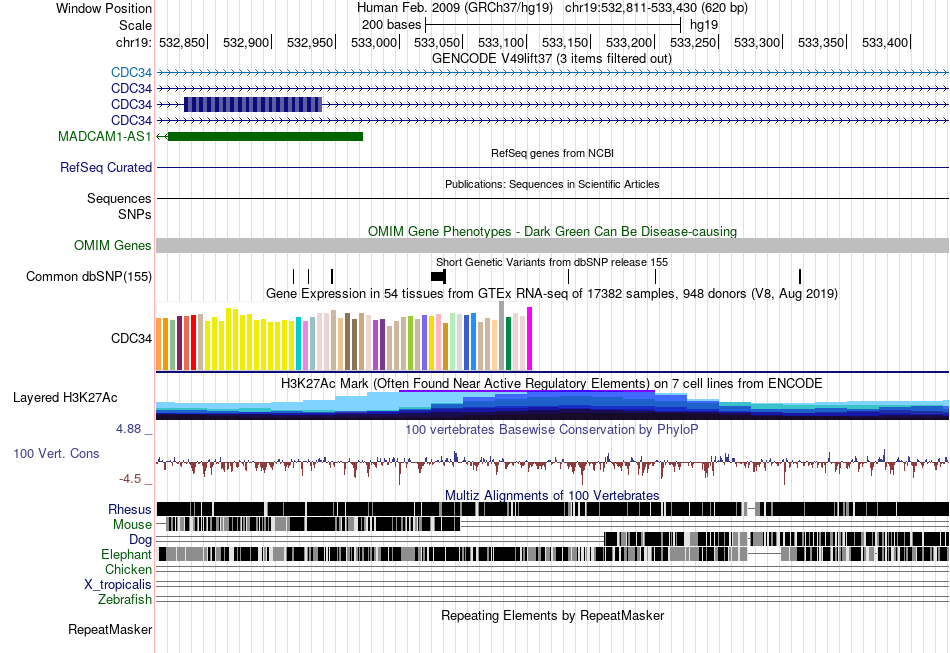Select 'Short Genetic Variants from dbSNP release 155'
Screen dimensions: 950x653
[x=552, y=262]
